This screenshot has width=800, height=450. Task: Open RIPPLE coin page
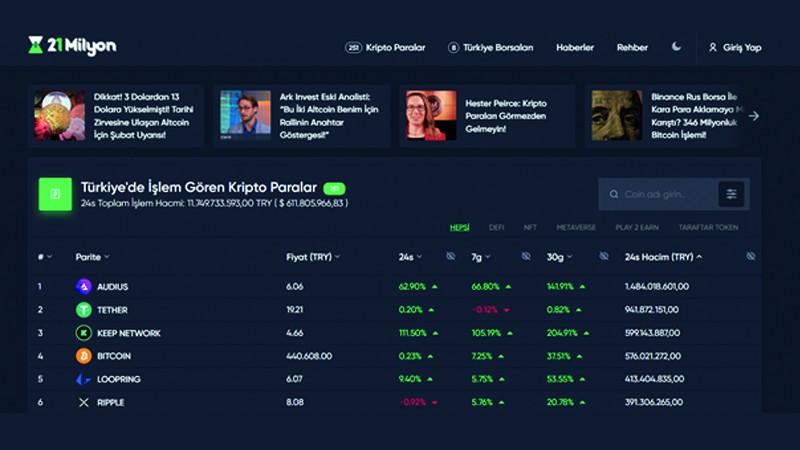(110, 403)
